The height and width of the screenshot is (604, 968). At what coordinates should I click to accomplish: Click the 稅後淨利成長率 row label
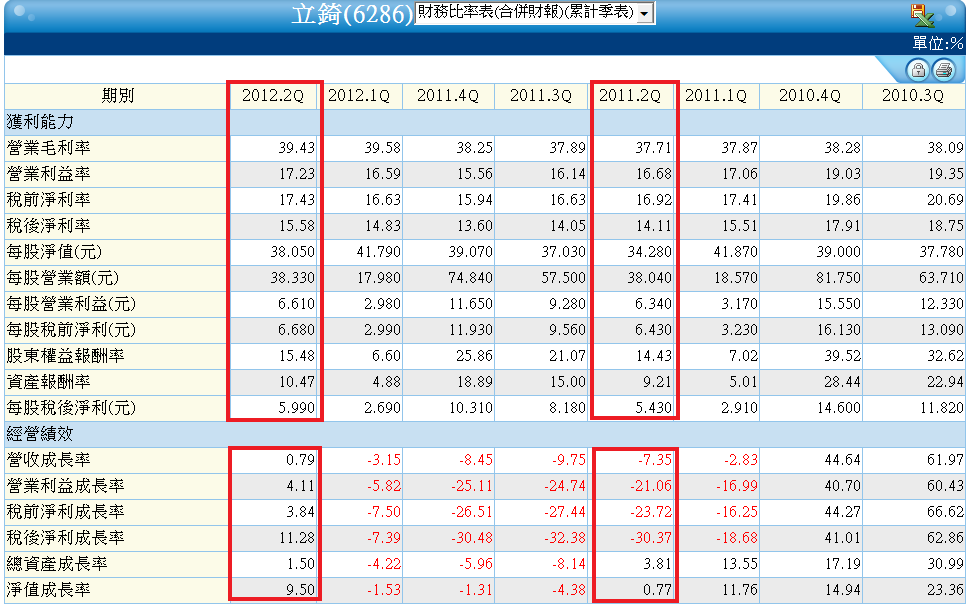tap(65, 537)
